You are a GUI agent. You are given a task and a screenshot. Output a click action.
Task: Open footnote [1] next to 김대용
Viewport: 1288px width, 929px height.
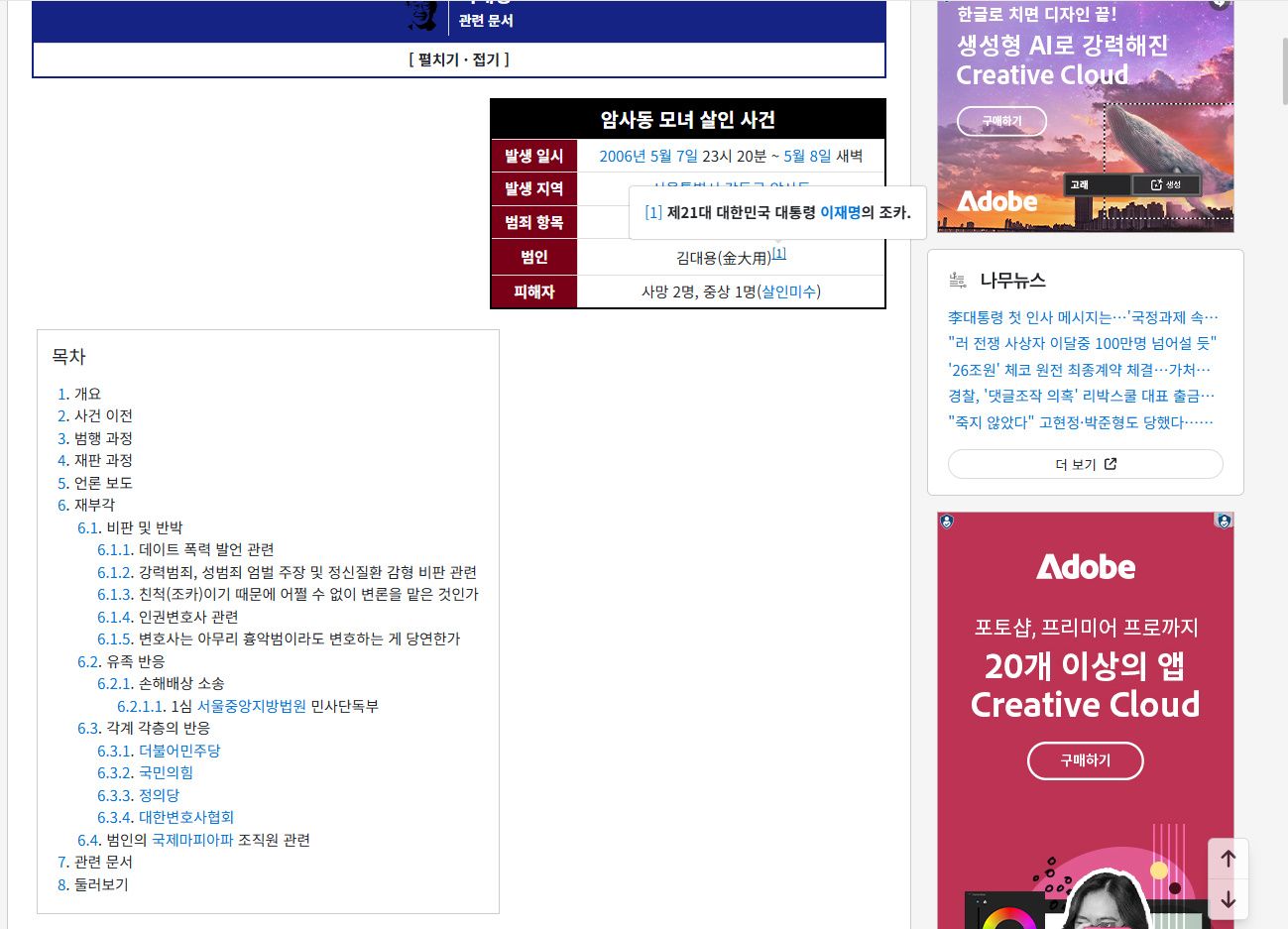pos(779,254)
